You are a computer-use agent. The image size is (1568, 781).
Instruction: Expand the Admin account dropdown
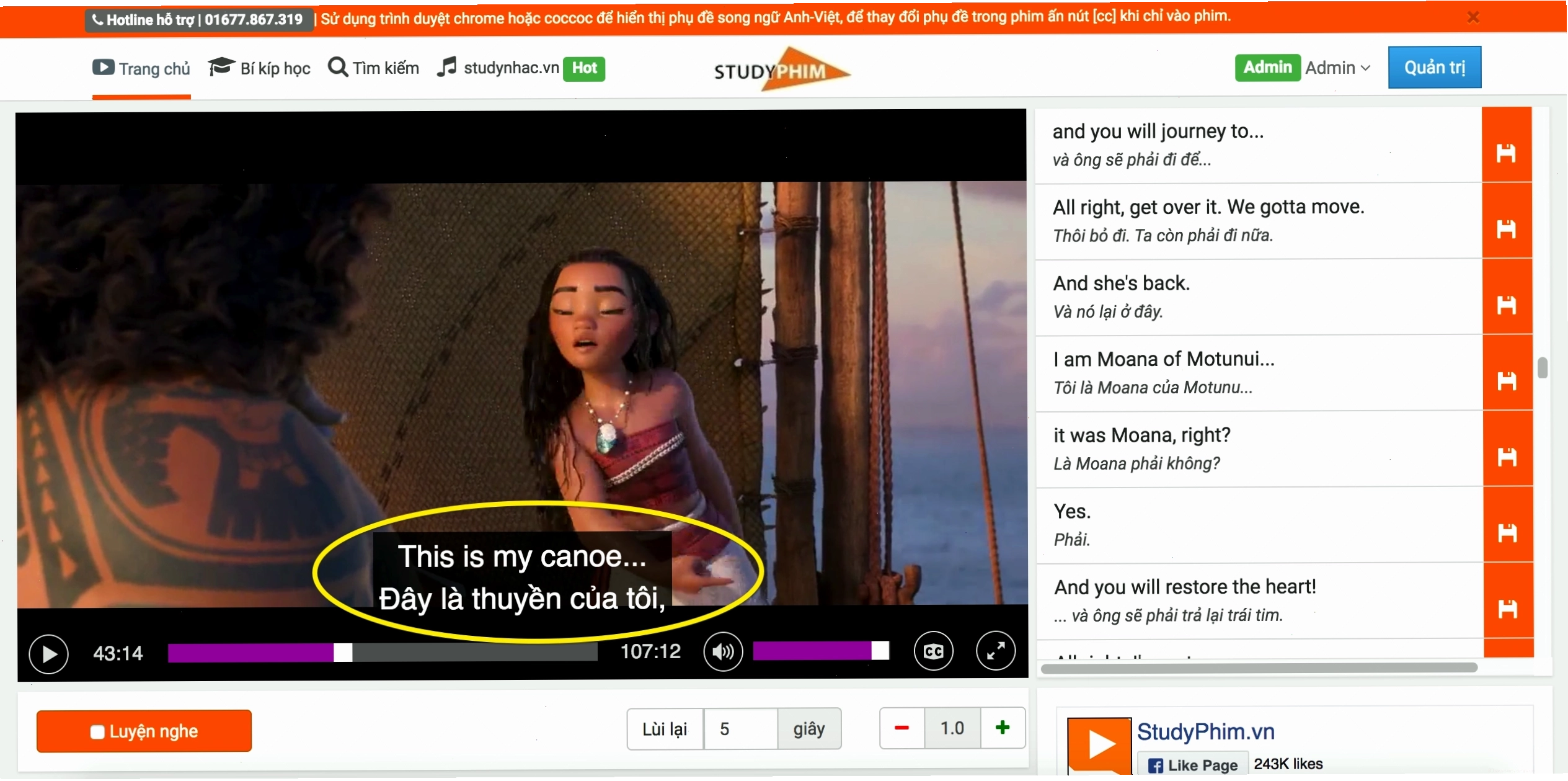1337,68
